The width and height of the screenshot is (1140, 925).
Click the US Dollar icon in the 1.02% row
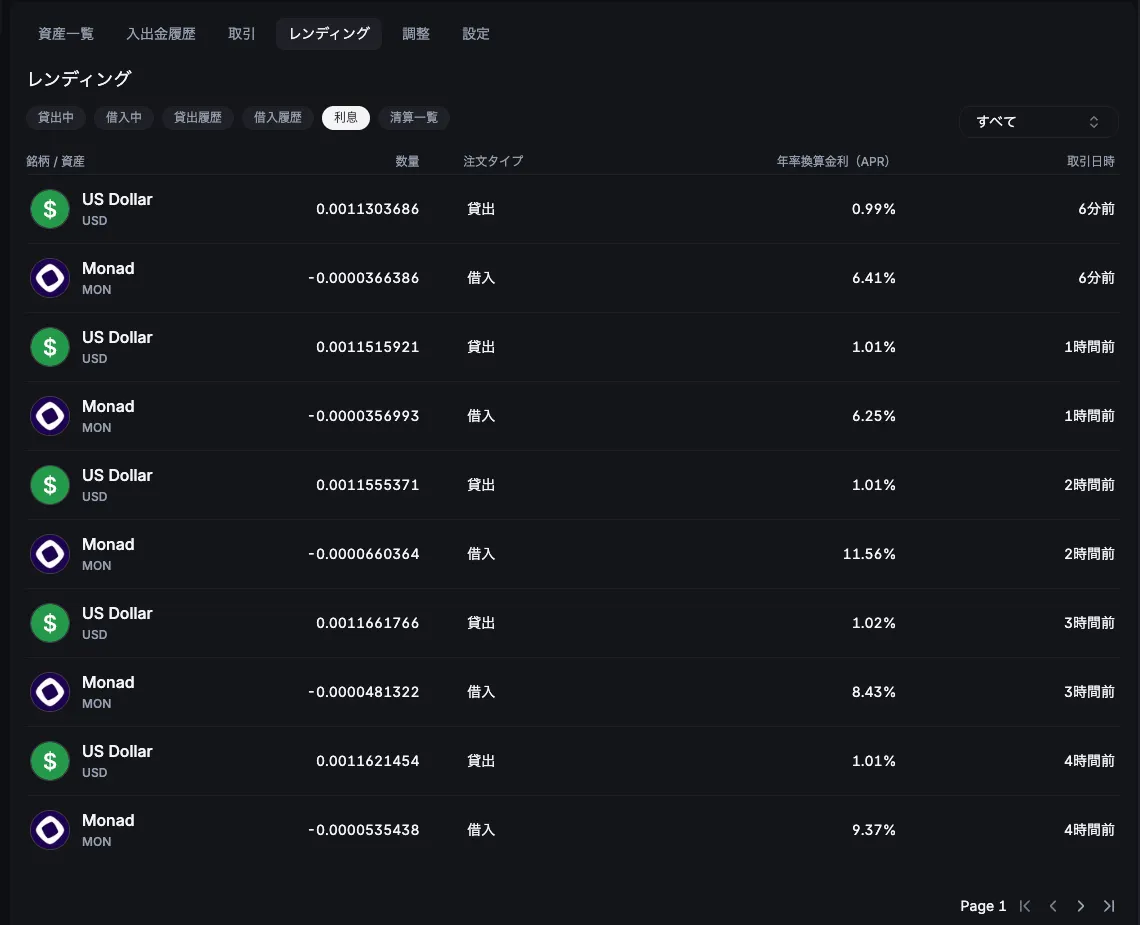(x=50, y=623)
